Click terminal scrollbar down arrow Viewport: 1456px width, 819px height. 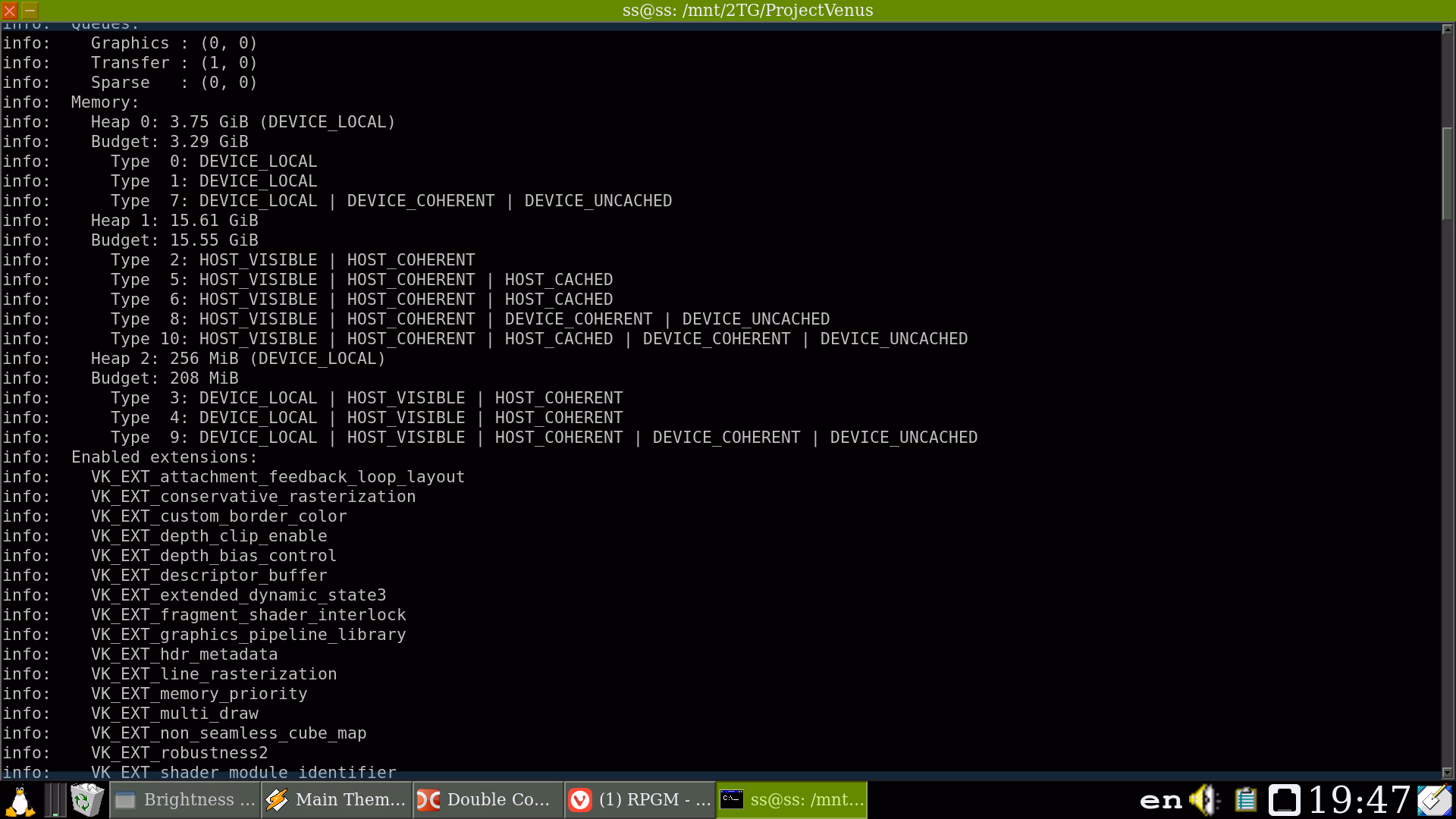tap(1447, 772)
